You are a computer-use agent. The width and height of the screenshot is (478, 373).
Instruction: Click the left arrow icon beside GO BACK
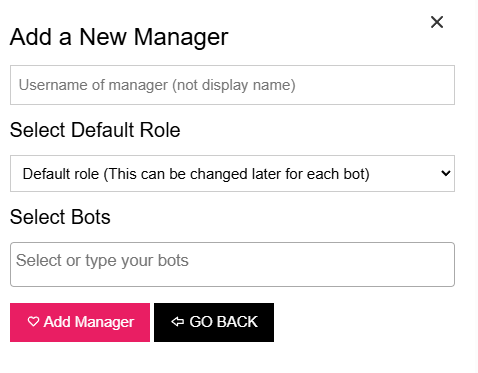click(177, 322)
